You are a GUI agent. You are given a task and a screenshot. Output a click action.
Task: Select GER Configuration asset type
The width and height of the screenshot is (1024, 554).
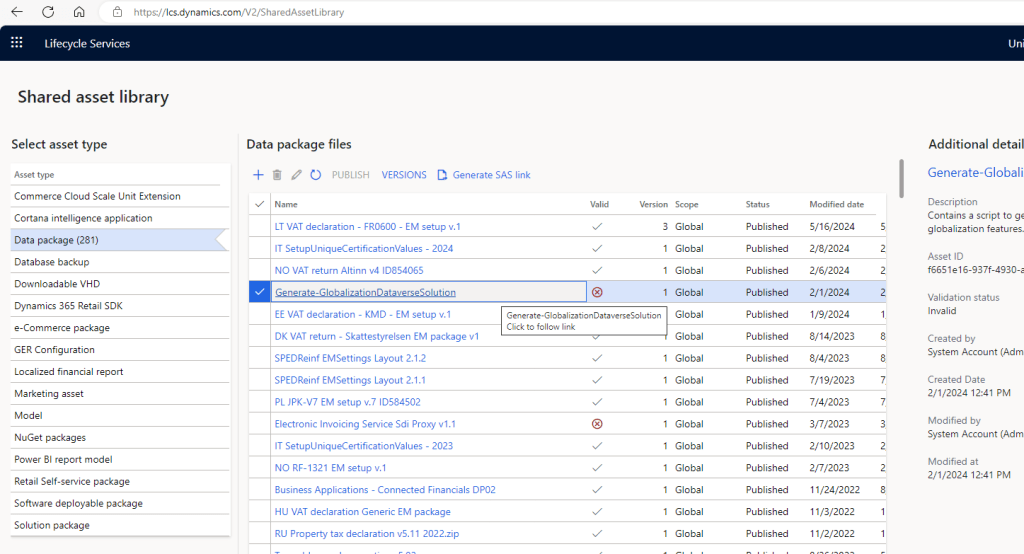[x=54, y=350]
